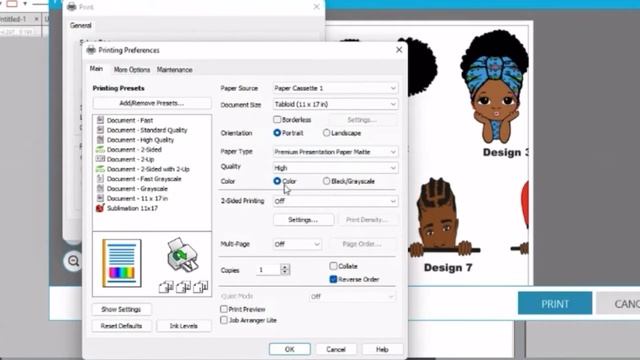Click Cancel in Printing Preferences
This screenshot has height=360, width=640.
pos(336,349)
